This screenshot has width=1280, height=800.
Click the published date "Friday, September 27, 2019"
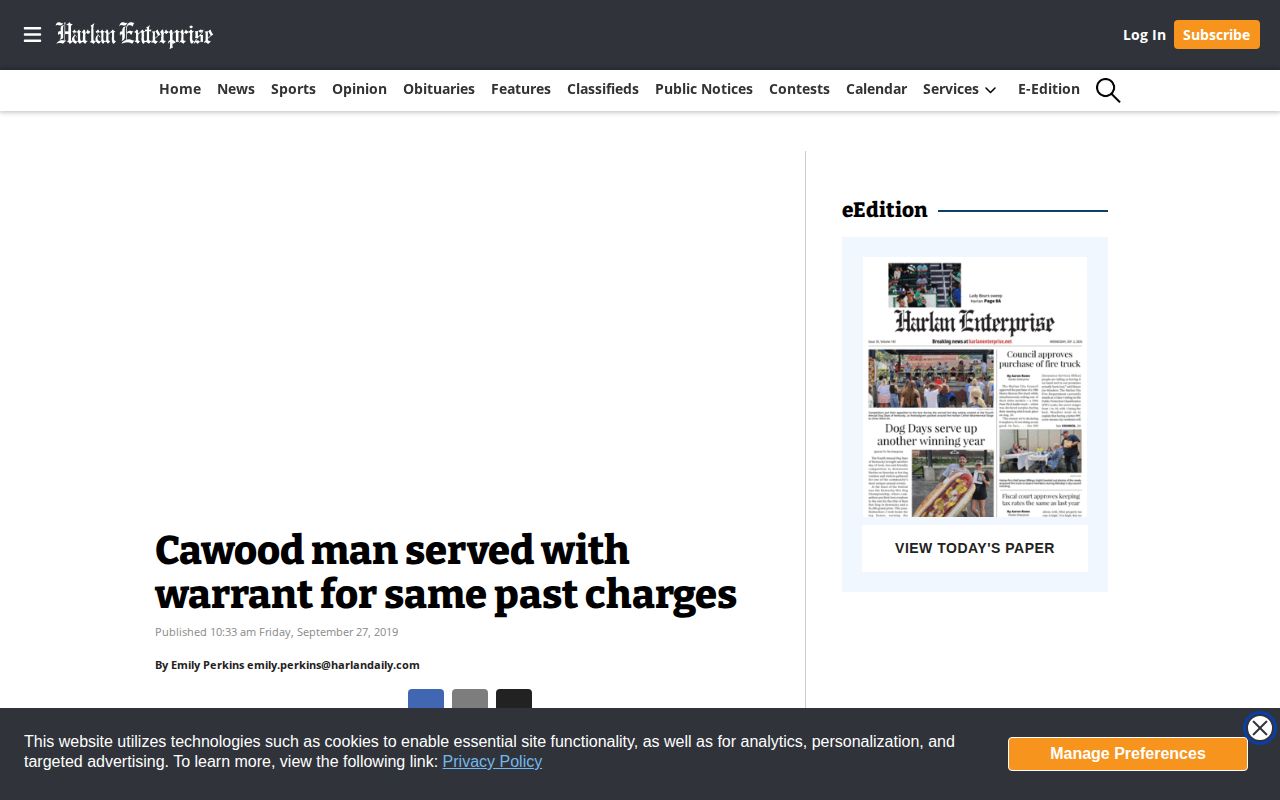329,632
